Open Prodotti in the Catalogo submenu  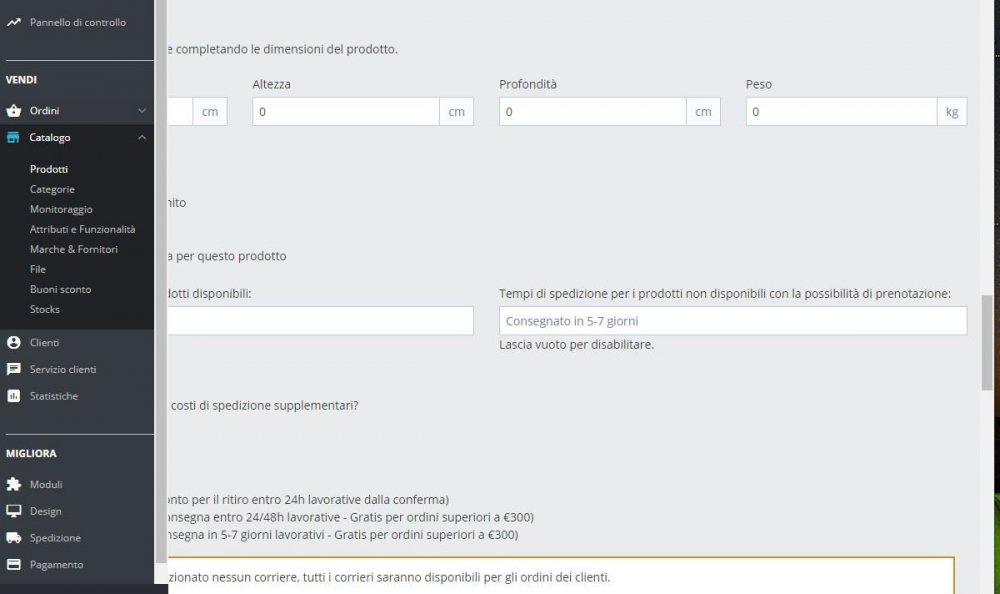tap(48, 169)
